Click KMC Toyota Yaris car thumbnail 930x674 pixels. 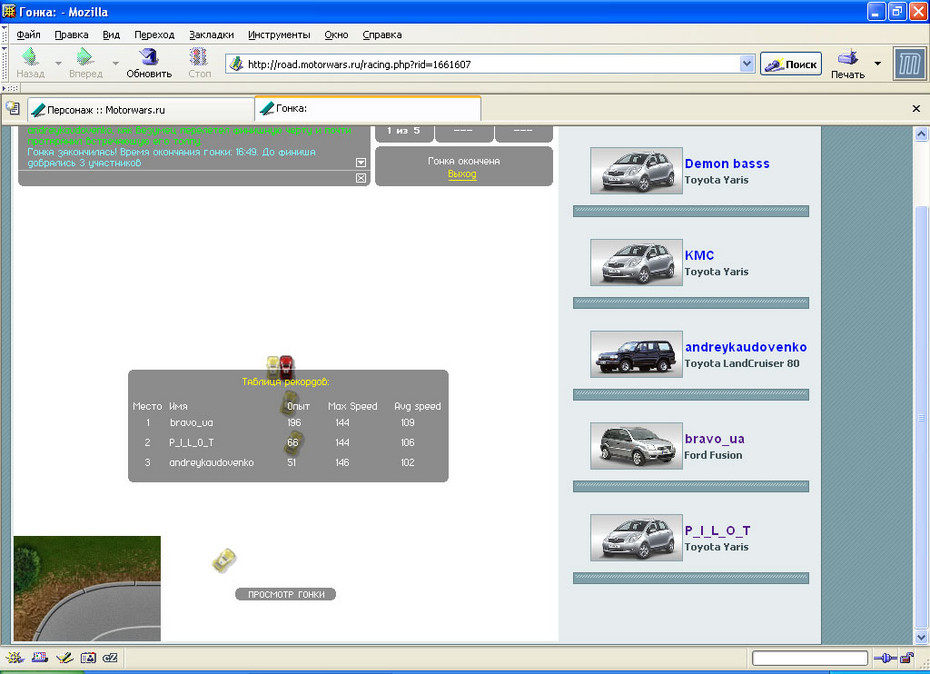point(636,262)
